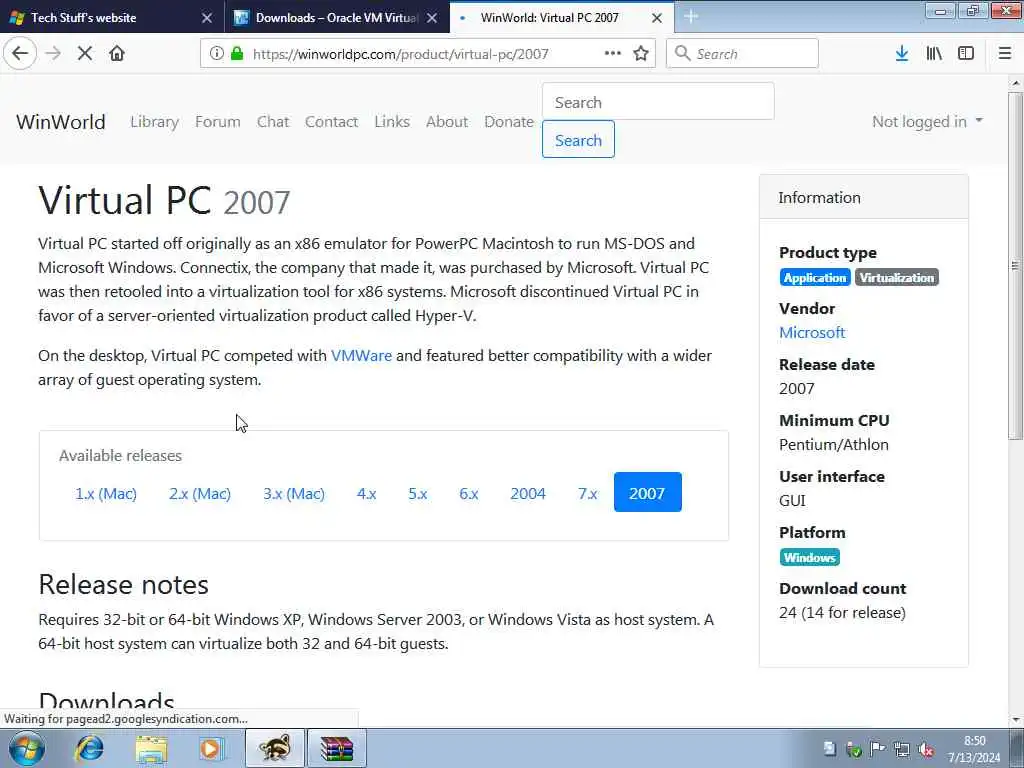
Task: Expand the Not logged in dropdown
Action: [x=927, y=121]
